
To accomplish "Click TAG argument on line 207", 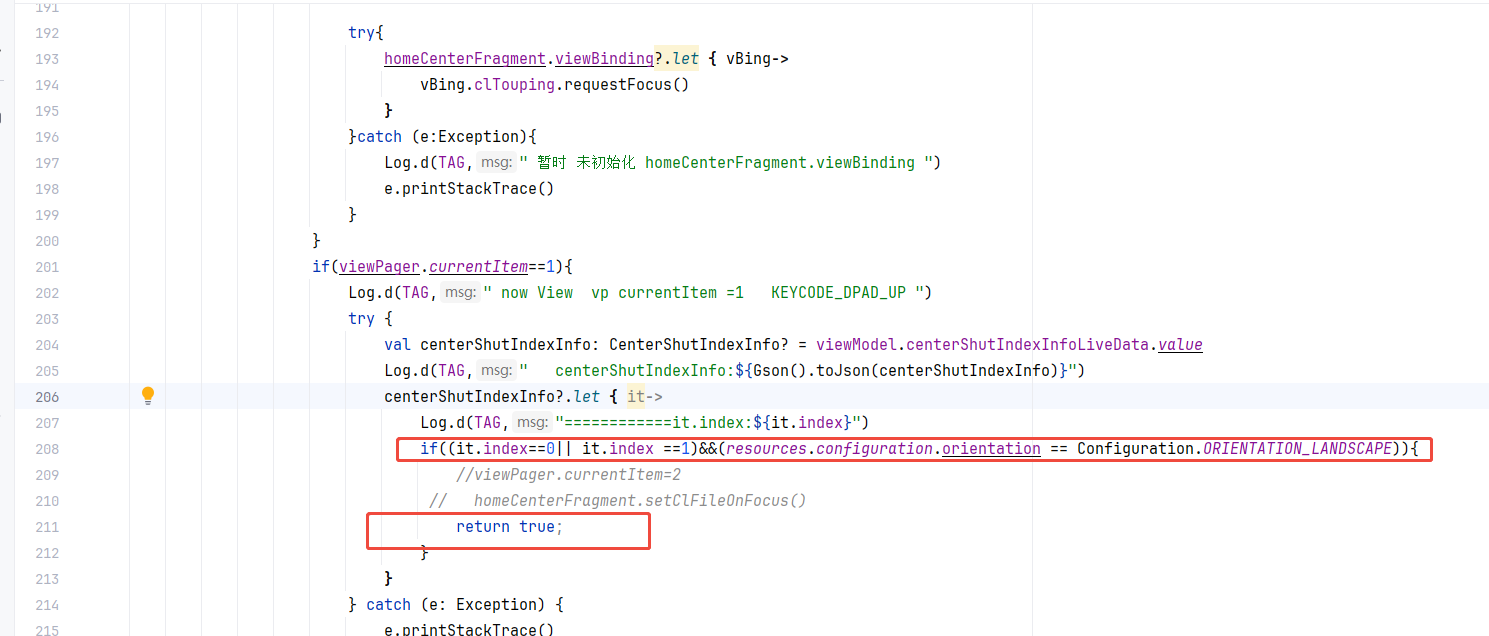I will pos(487,423).
